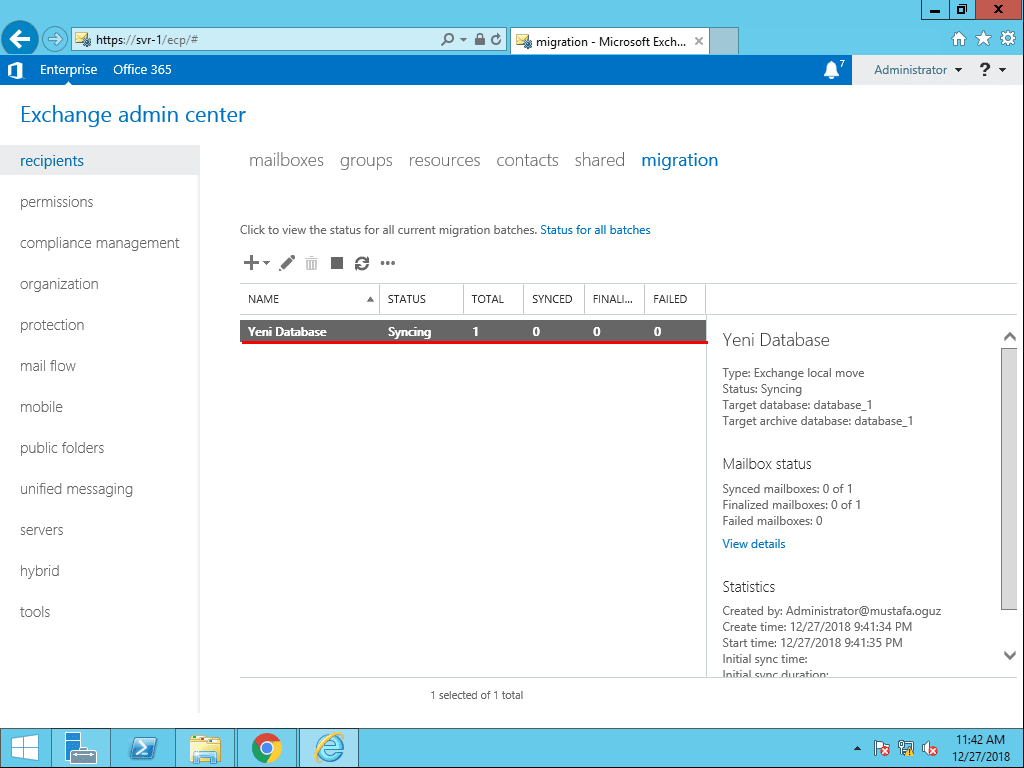1024x768 pixels.
Task: Click details pane scroll up arrow
Action: [1010, 337]
